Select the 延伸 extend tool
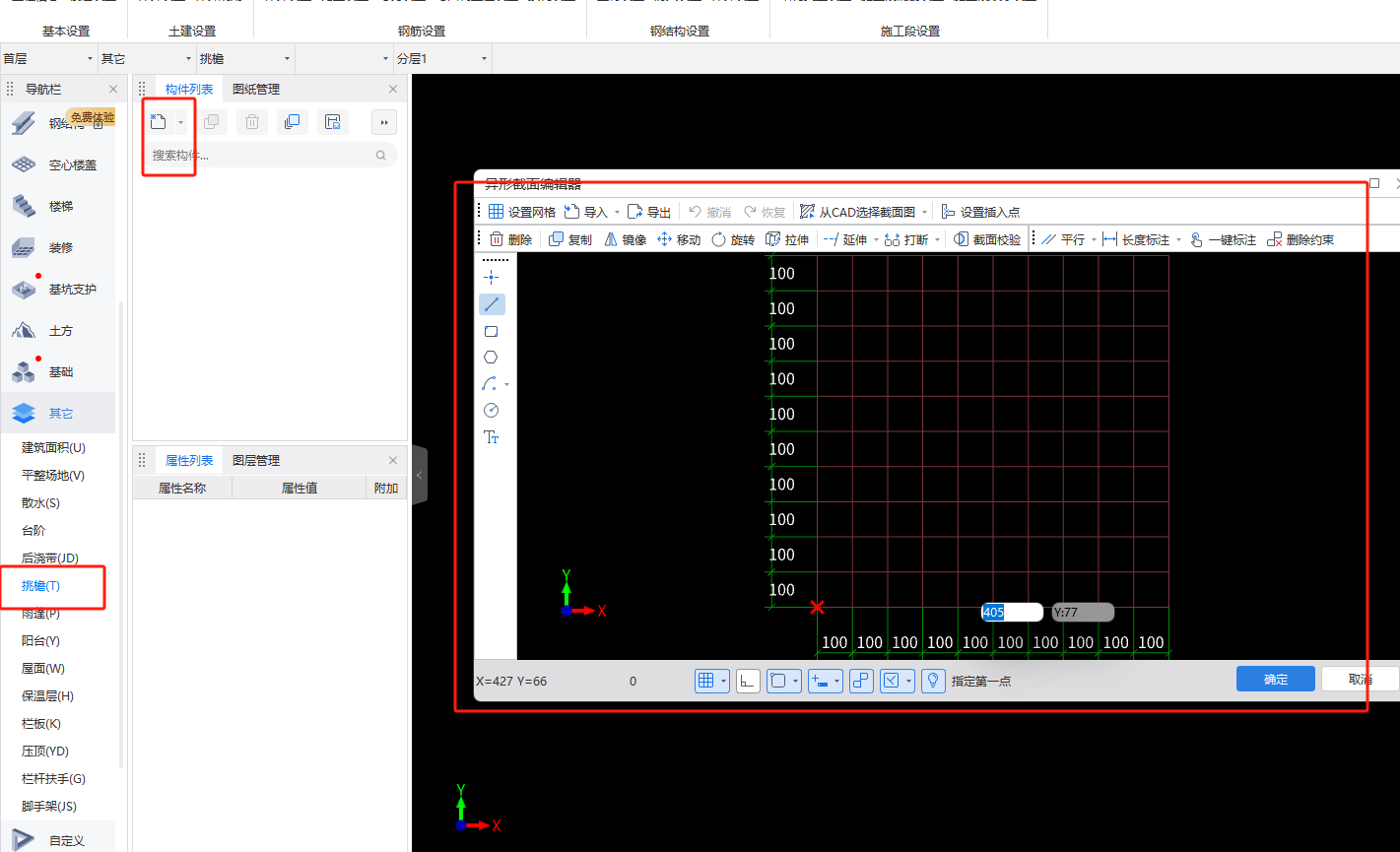 [845, 239]
